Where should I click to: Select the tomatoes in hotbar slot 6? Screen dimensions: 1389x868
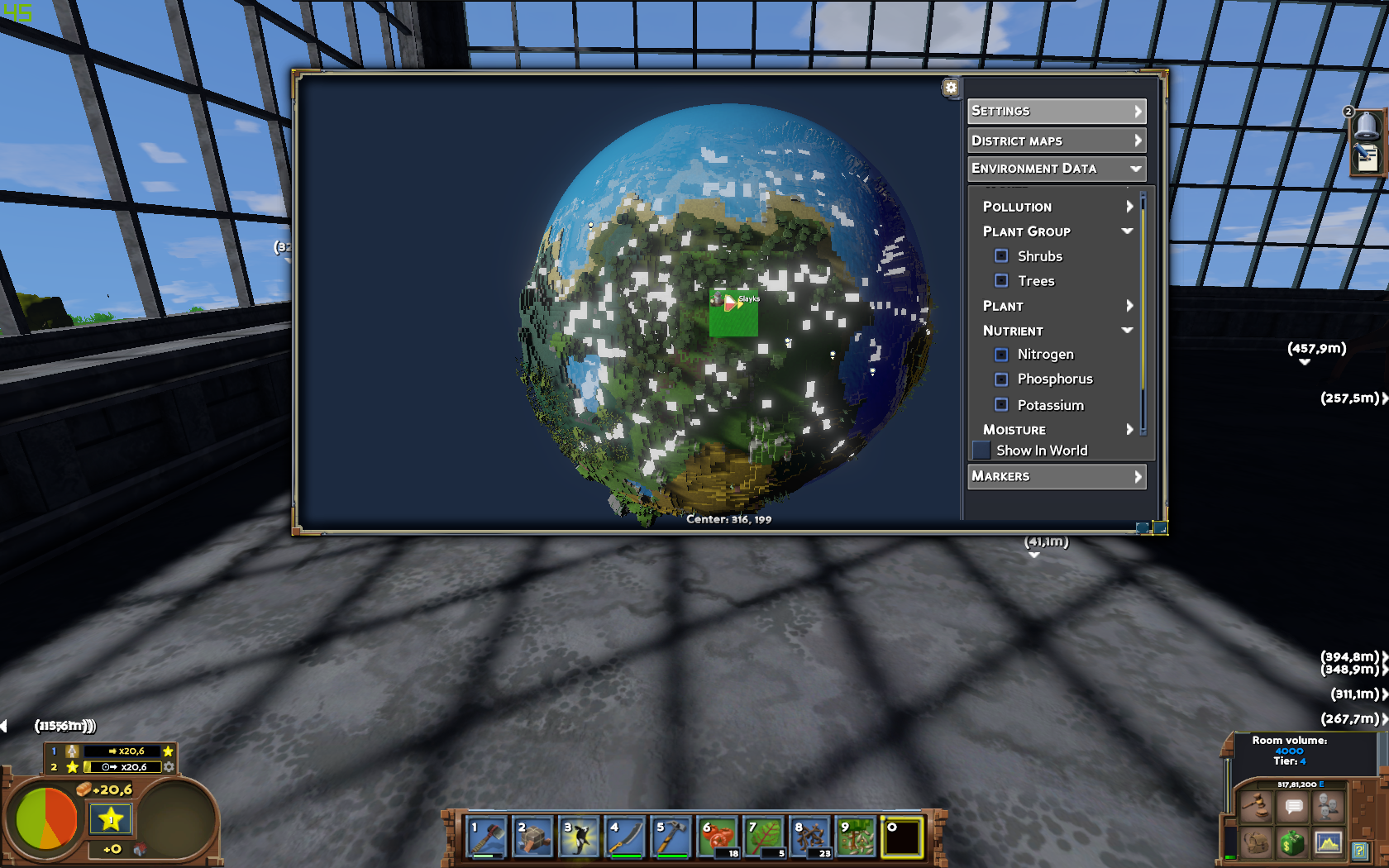[x=718, y=837]
